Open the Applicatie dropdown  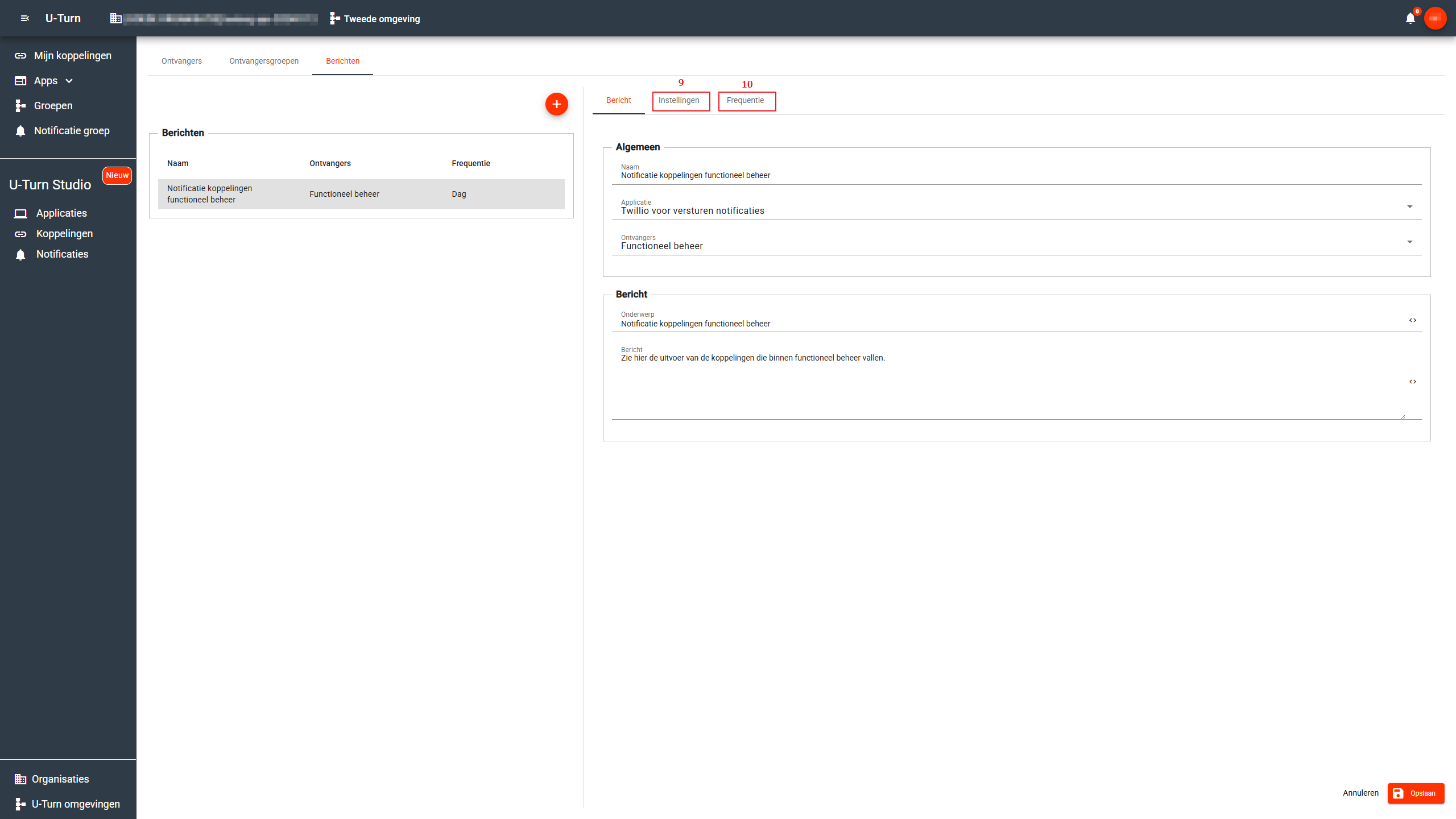(1409, 207)
